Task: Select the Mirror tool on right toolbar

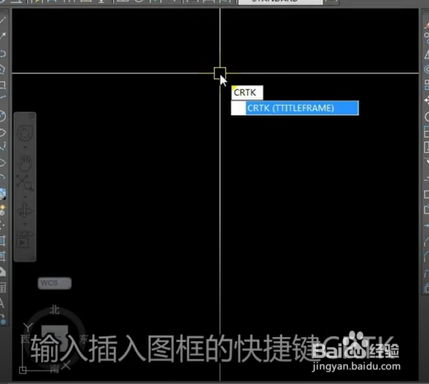Action: coord(426,54)
